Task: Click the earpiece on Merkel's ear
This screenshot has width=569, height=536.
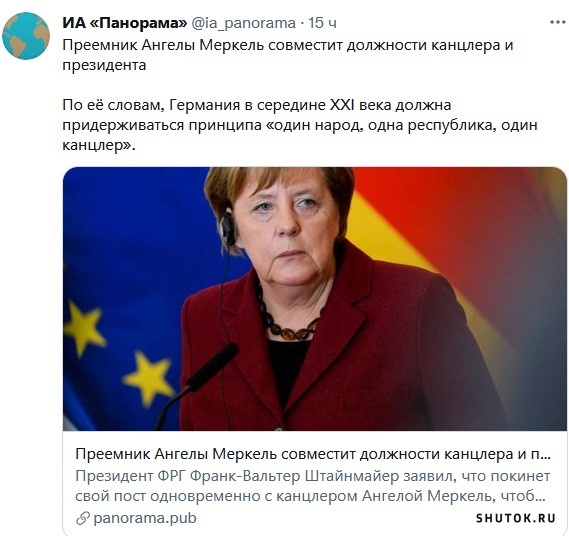Action: coord(228,230)
